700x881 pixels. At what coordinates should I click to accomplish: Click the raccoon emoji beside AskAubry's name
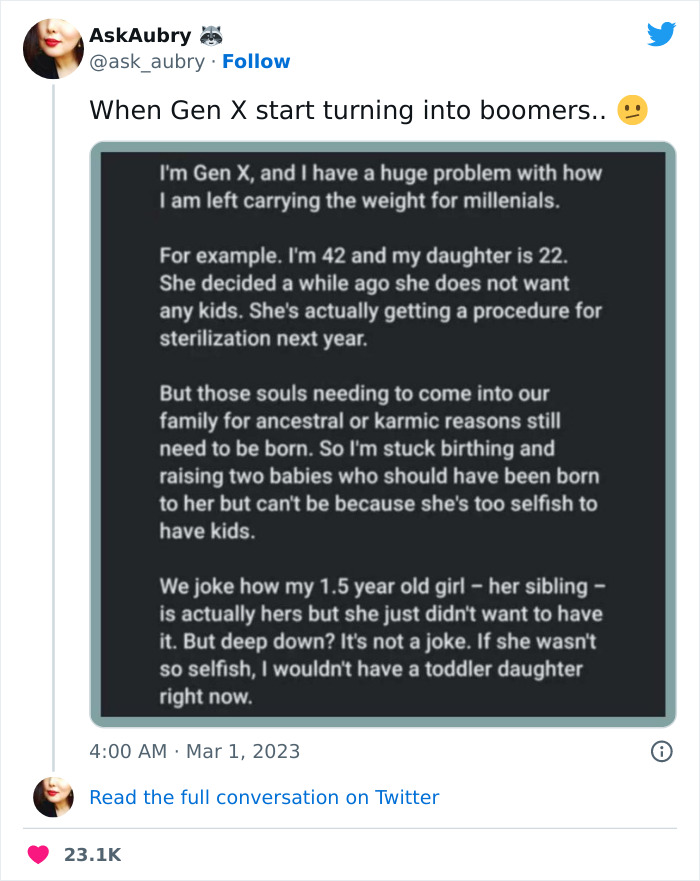pos(210,34)
